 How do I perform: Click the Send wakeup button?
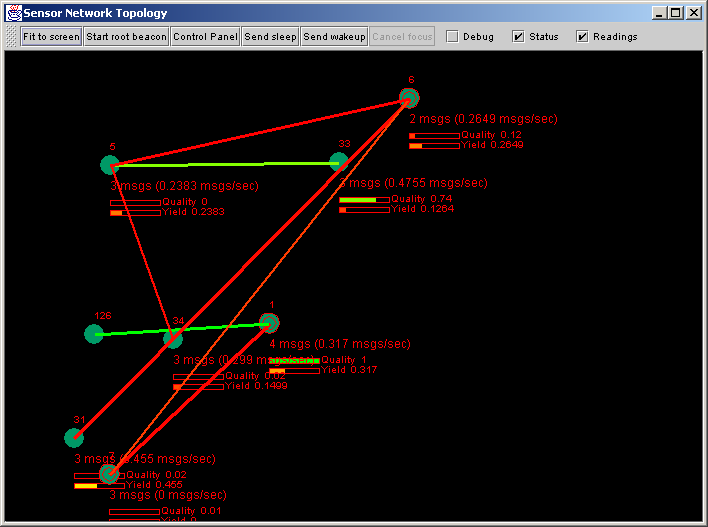pyautogui.click(x=335, y=37)
